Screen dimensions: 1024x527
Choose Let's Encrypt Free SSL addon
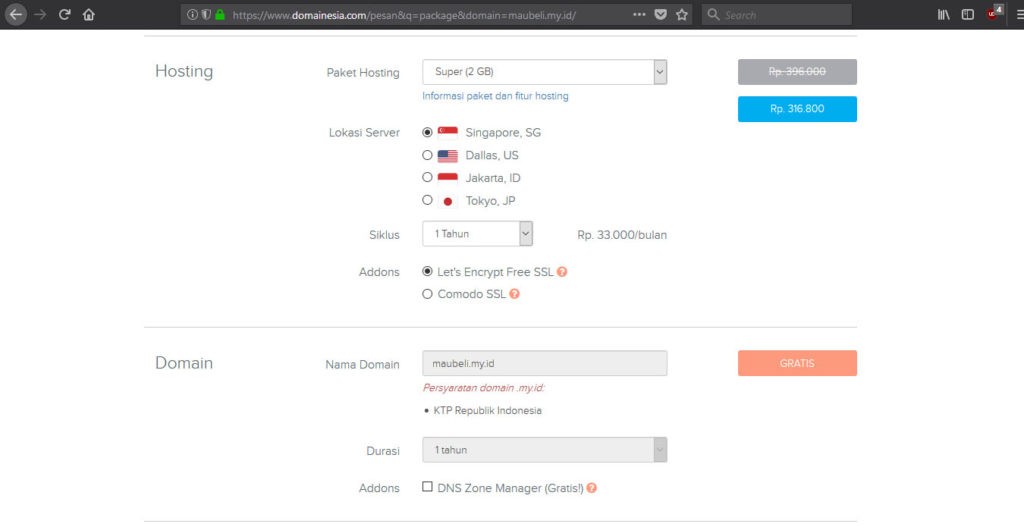tap(427, 271)
